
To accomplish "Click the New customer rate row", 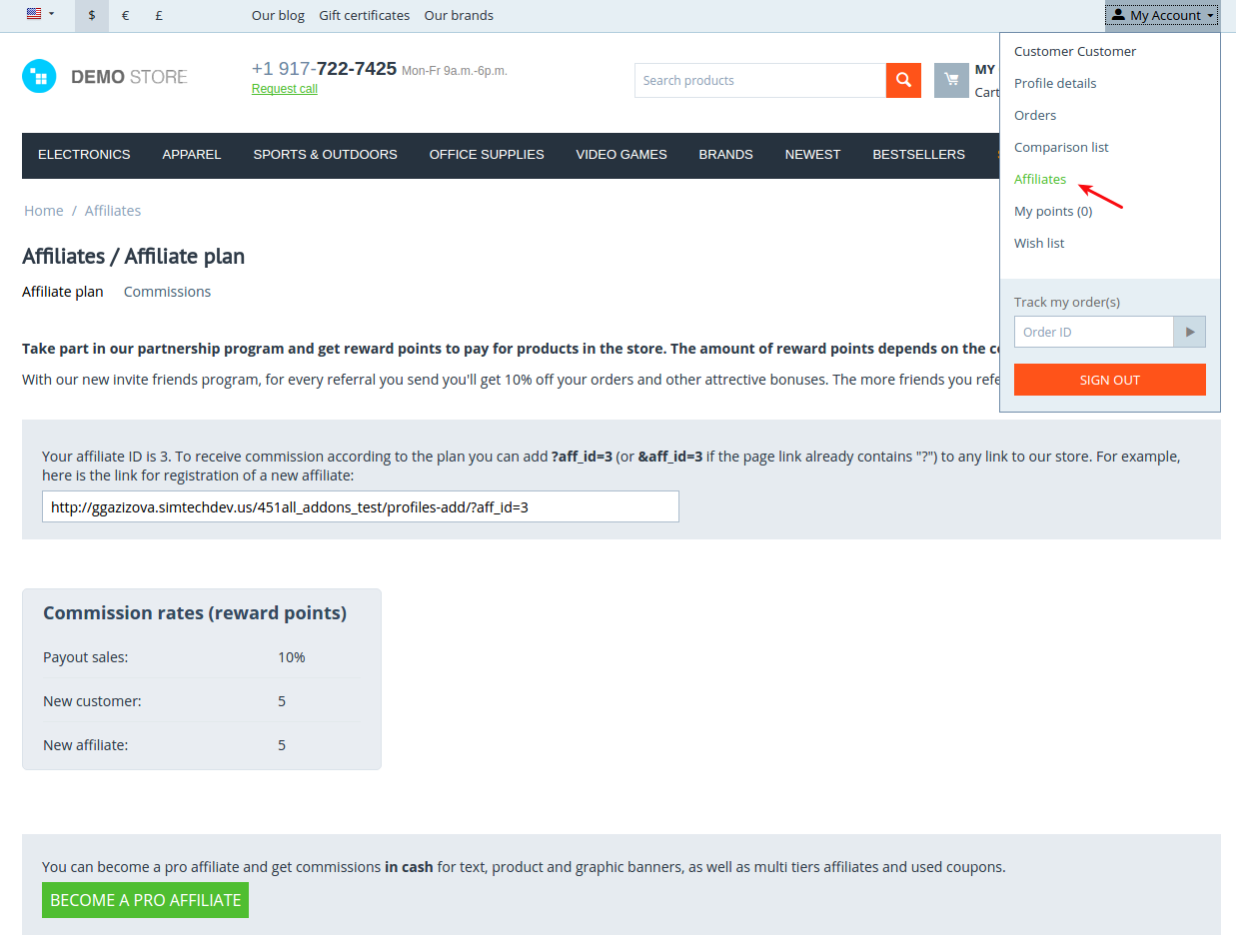I will pyautogui.click(x=202, y=701).
